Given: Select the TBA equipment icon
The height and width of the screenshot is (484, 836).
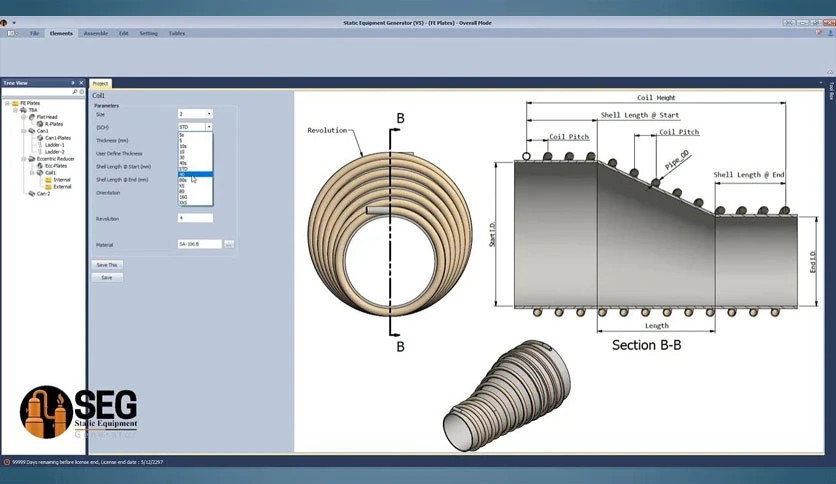Looking at the screenshot, I should [x=23, y=110].
